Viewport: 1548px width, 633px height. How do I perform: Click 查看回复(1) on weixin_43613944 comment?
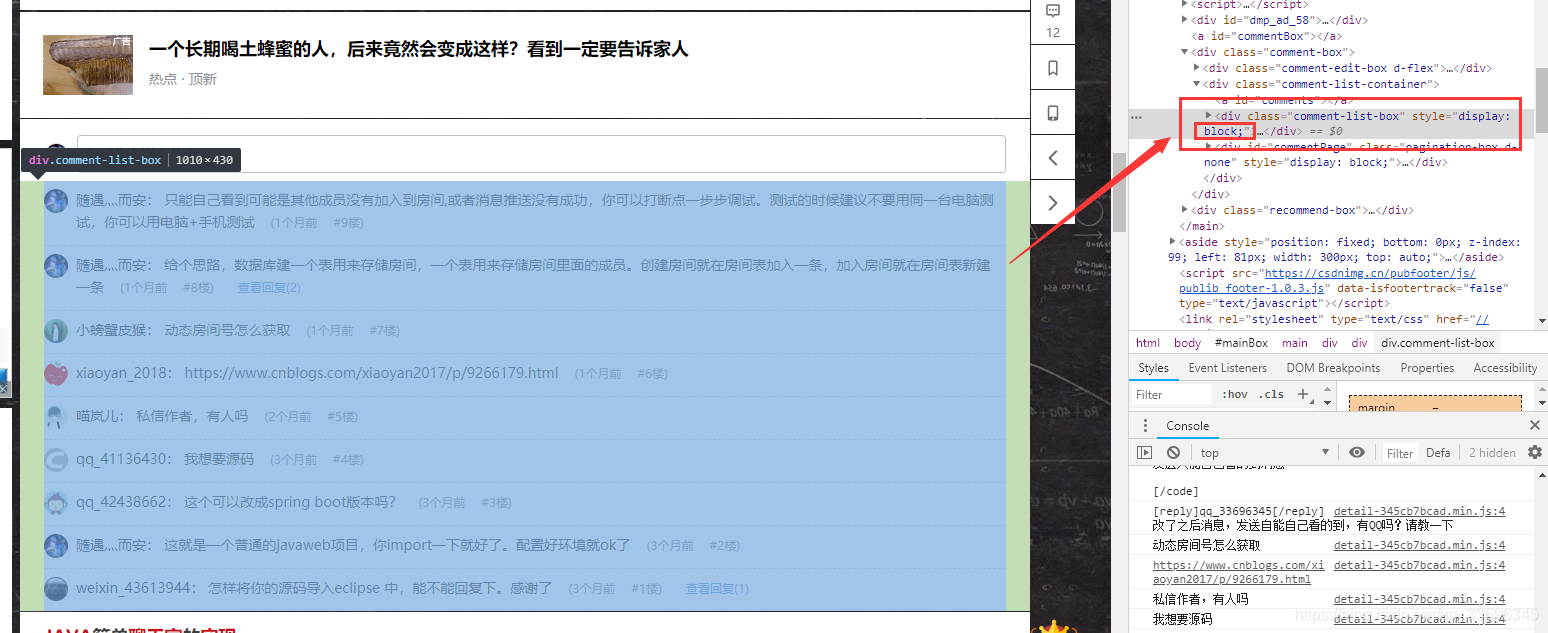pos(717,589)
